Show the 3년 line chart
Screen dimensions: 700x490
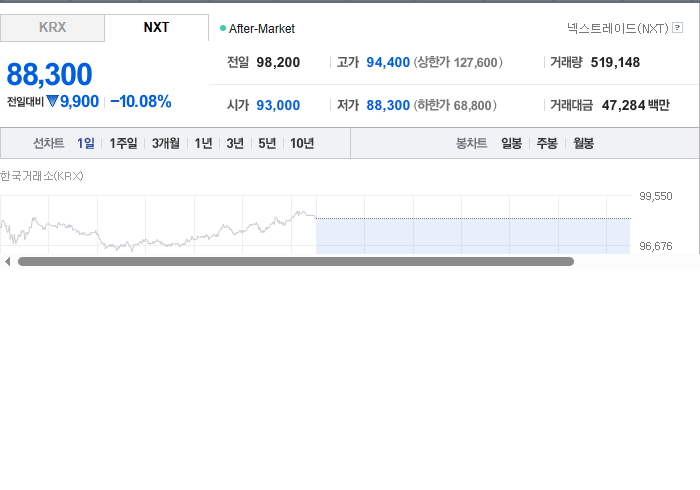pos(235,143)
